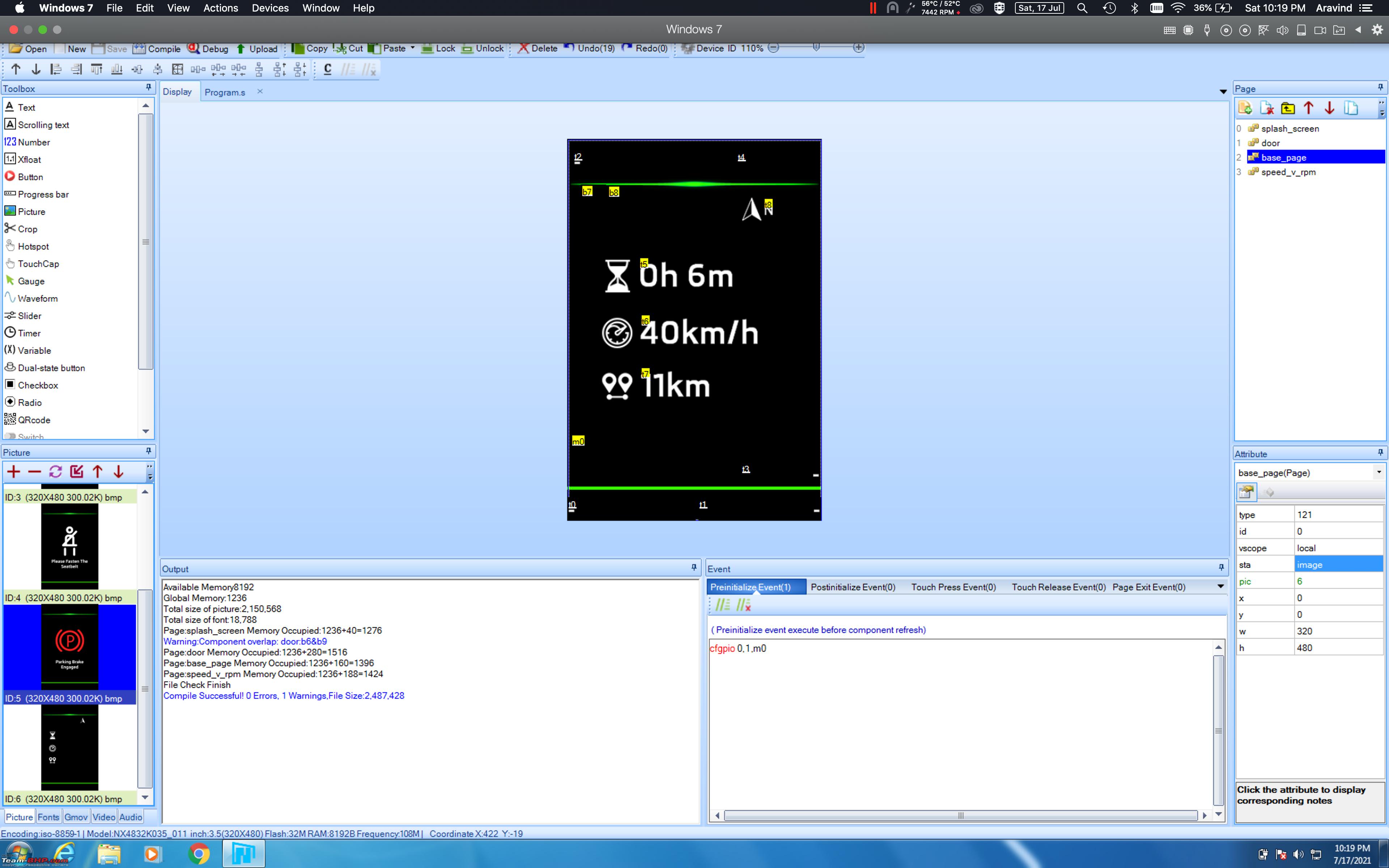Image resolution: width=1389 pixels, height=868 pixels.
Task: Lock the selected component
Action: point(438,48)
